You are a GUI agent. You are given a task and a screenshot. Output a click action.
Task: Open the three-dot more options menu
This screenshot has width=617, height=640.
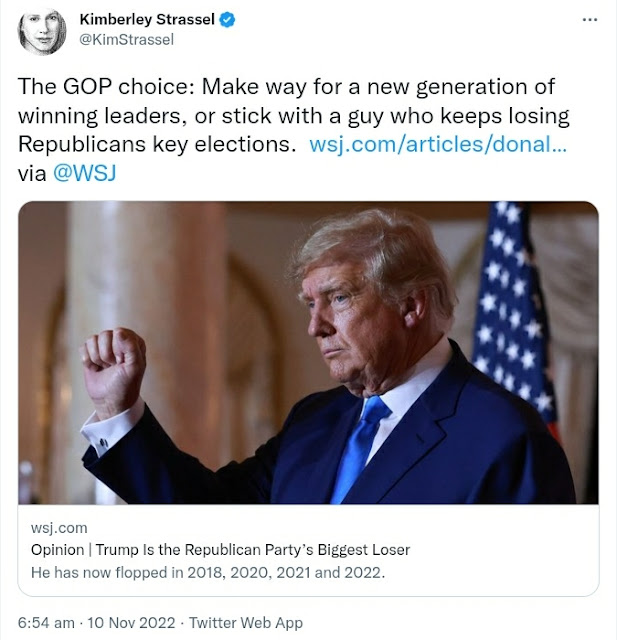coord(590,19)
